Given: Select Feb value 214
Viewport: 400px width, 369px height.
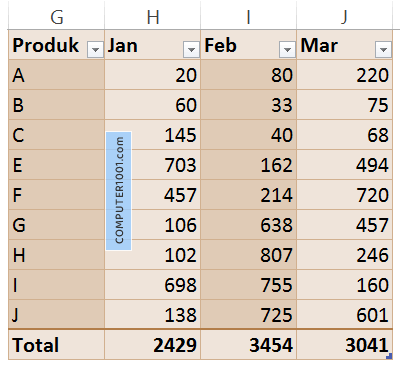Looking at the screenshot, I should [249, 195].
